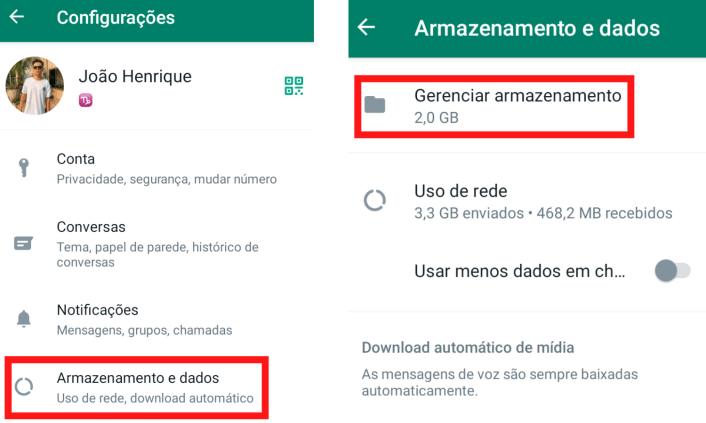
Task: Open the Conta settings entry
Action: 157,169
